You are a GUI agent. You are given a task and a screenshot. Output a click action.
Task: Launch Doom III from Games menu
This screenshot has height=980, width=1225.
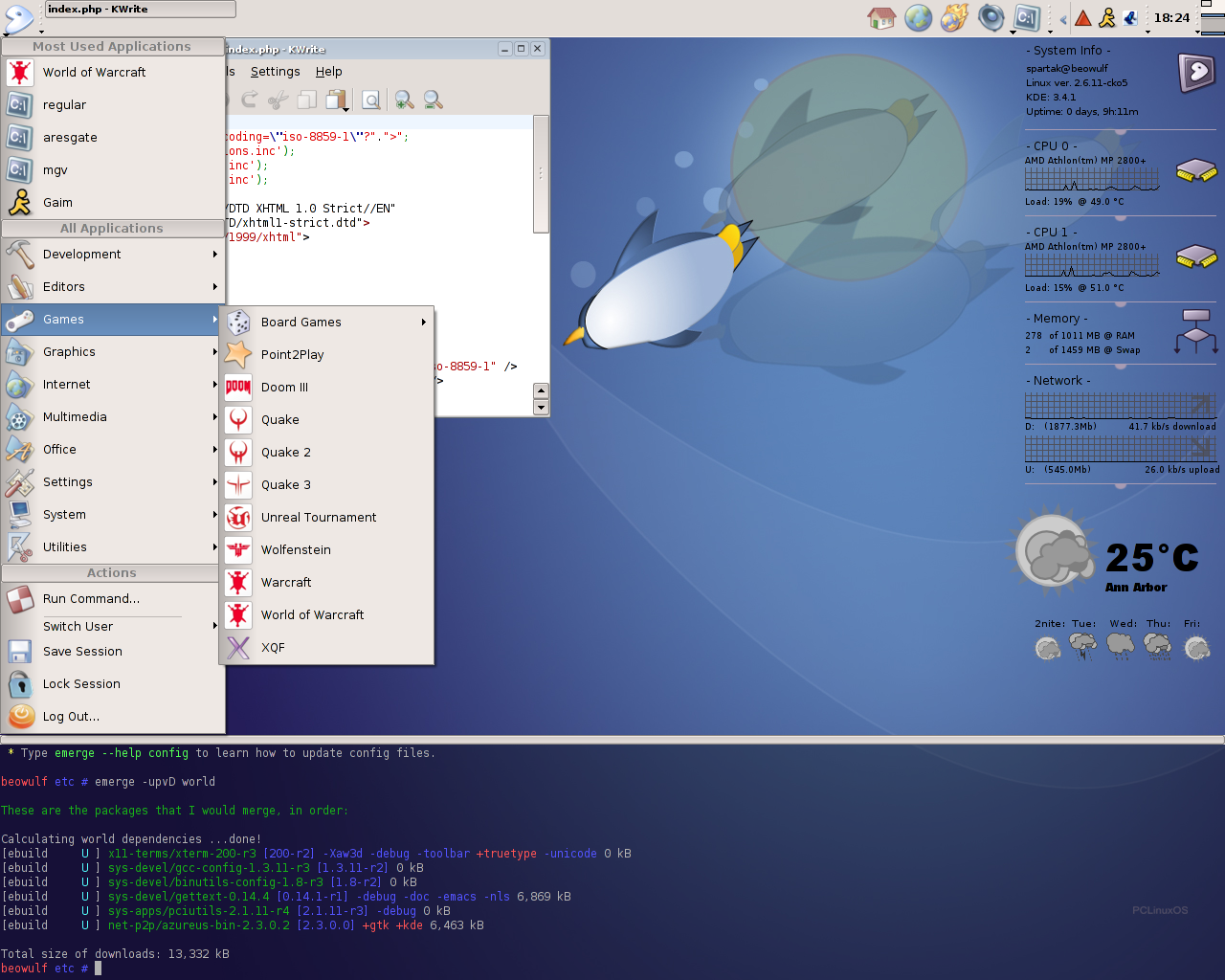tap(327, 387)
